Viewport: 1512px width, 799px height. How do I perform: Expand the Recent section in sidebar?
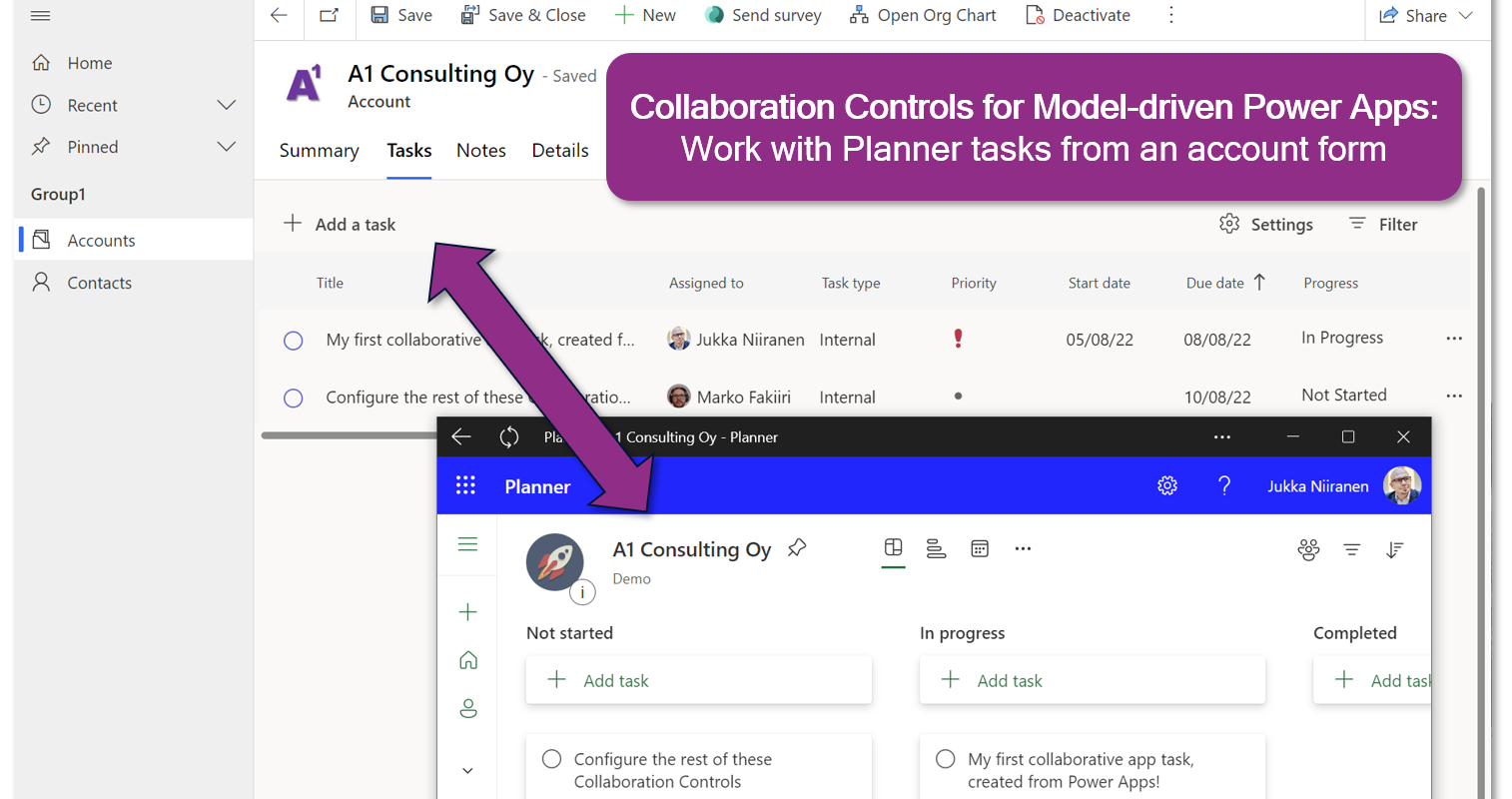(227, 105)
